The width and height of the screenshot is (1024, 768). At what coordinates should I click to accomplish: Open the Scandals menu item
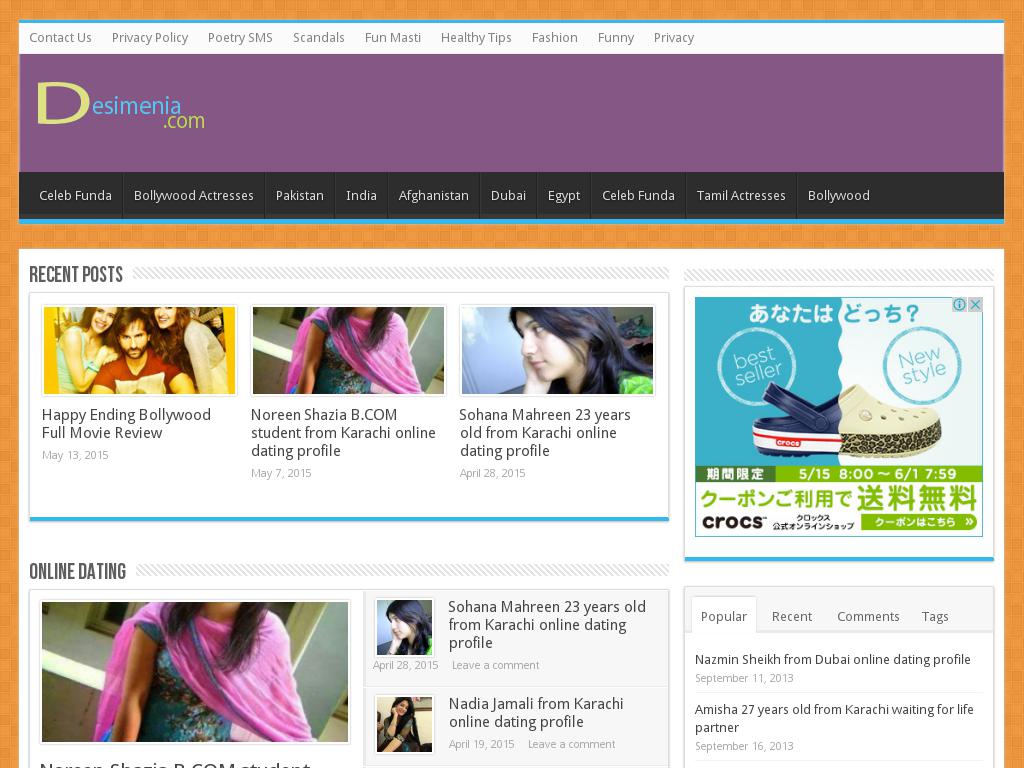point(319,38)
